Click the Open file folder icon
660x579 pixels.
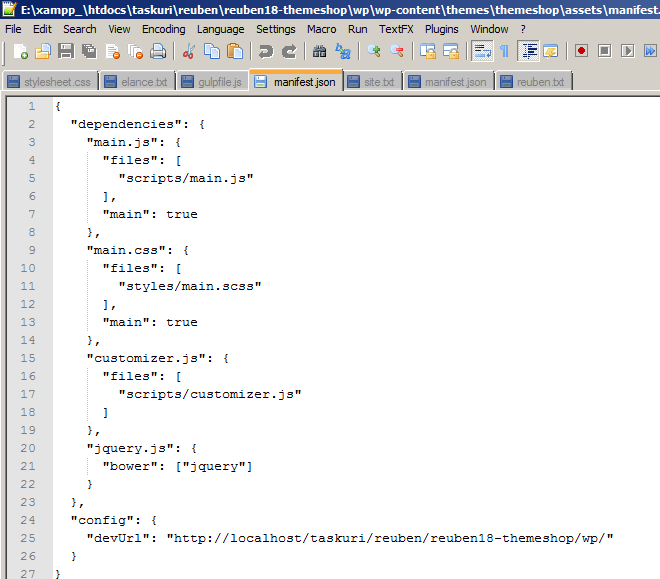pos(43,51)
